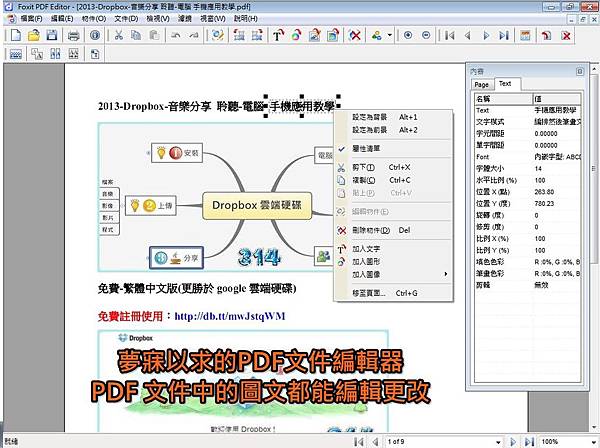Image resolution: width=600 pixels, height=448 pixels.
Task: Click the Foxit document icon beside the 檔案 menu
Action: click(11, 18)
